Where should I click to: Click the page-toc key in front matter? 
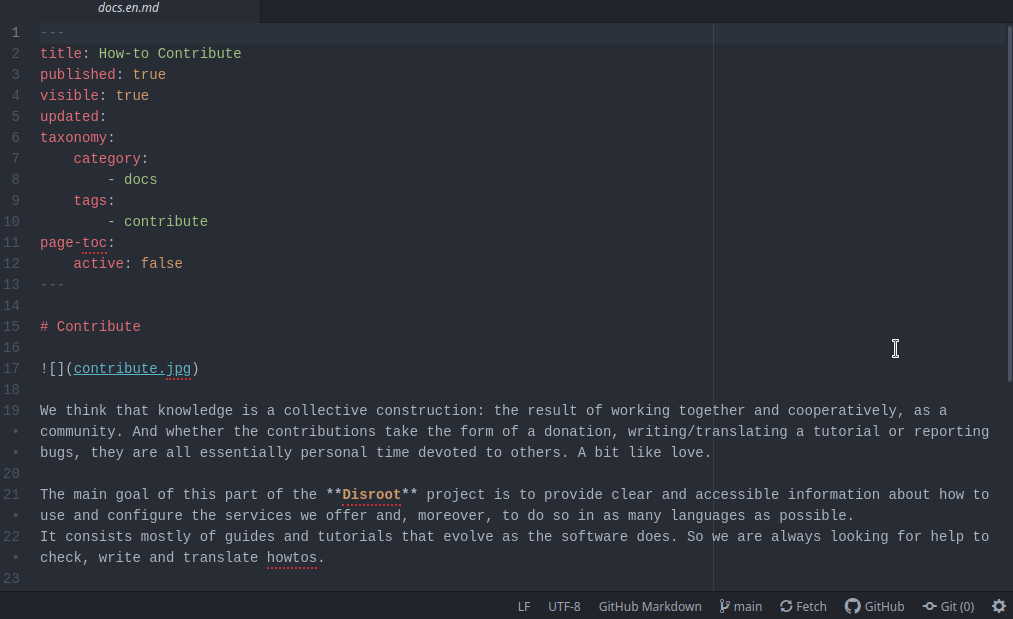click(x=73, y=243)
